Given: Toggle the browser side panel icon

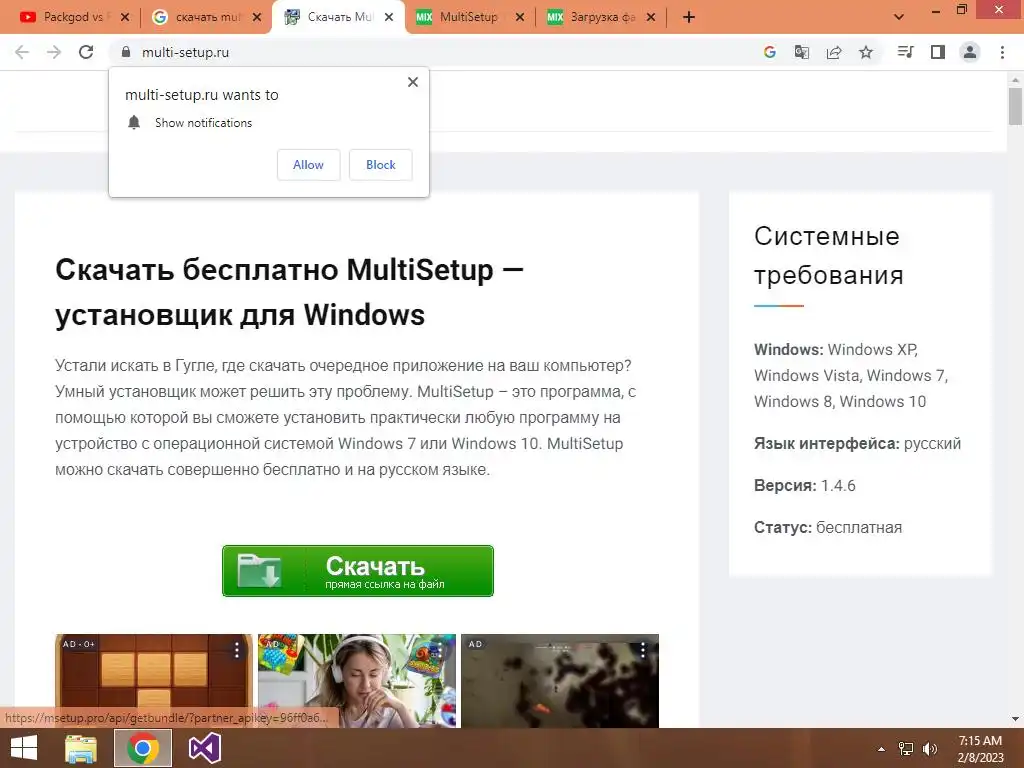Looking at the screenshot, I should point(938,52).
